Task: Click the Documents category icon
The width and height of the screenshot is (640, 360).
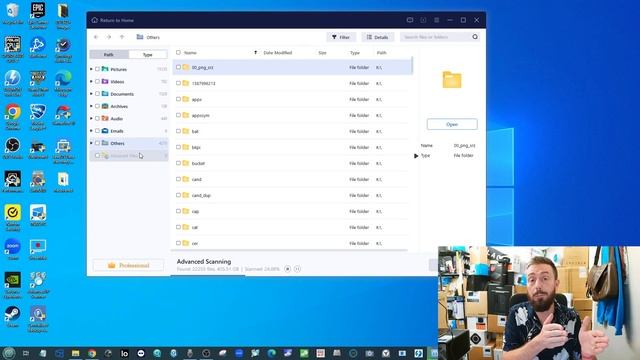Action: coord(105,93)
